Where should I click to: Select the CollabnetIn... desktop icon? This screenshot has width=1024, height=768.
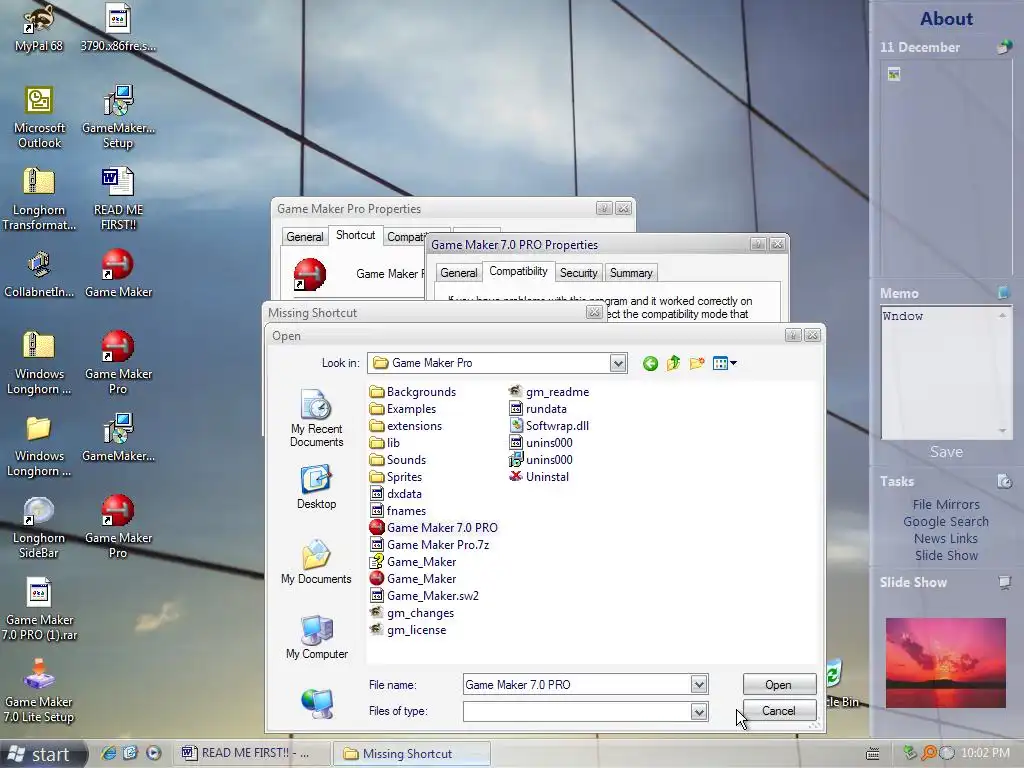coord(39,274)
